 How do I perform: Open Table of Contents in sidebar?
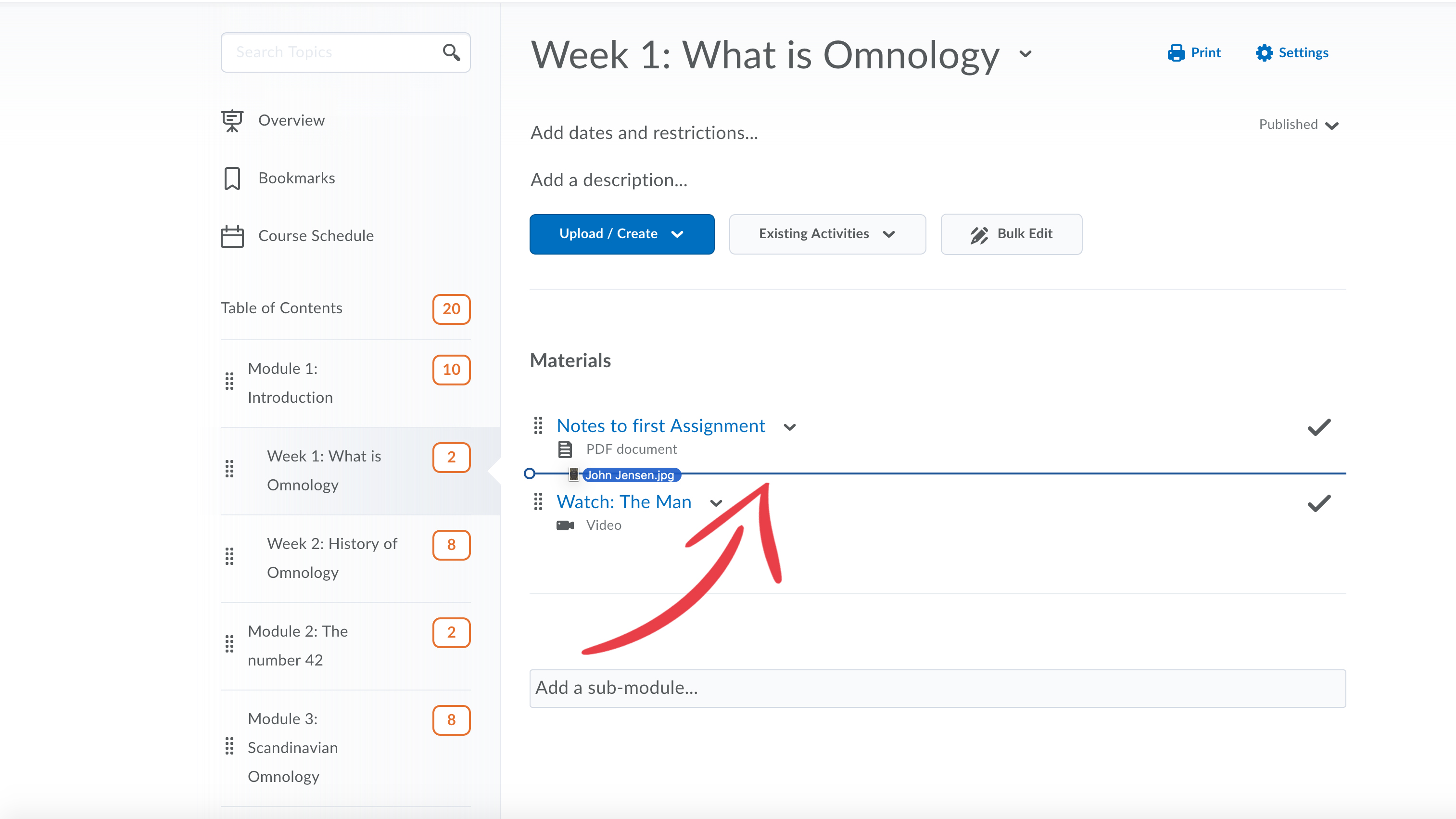click(281, 308)
